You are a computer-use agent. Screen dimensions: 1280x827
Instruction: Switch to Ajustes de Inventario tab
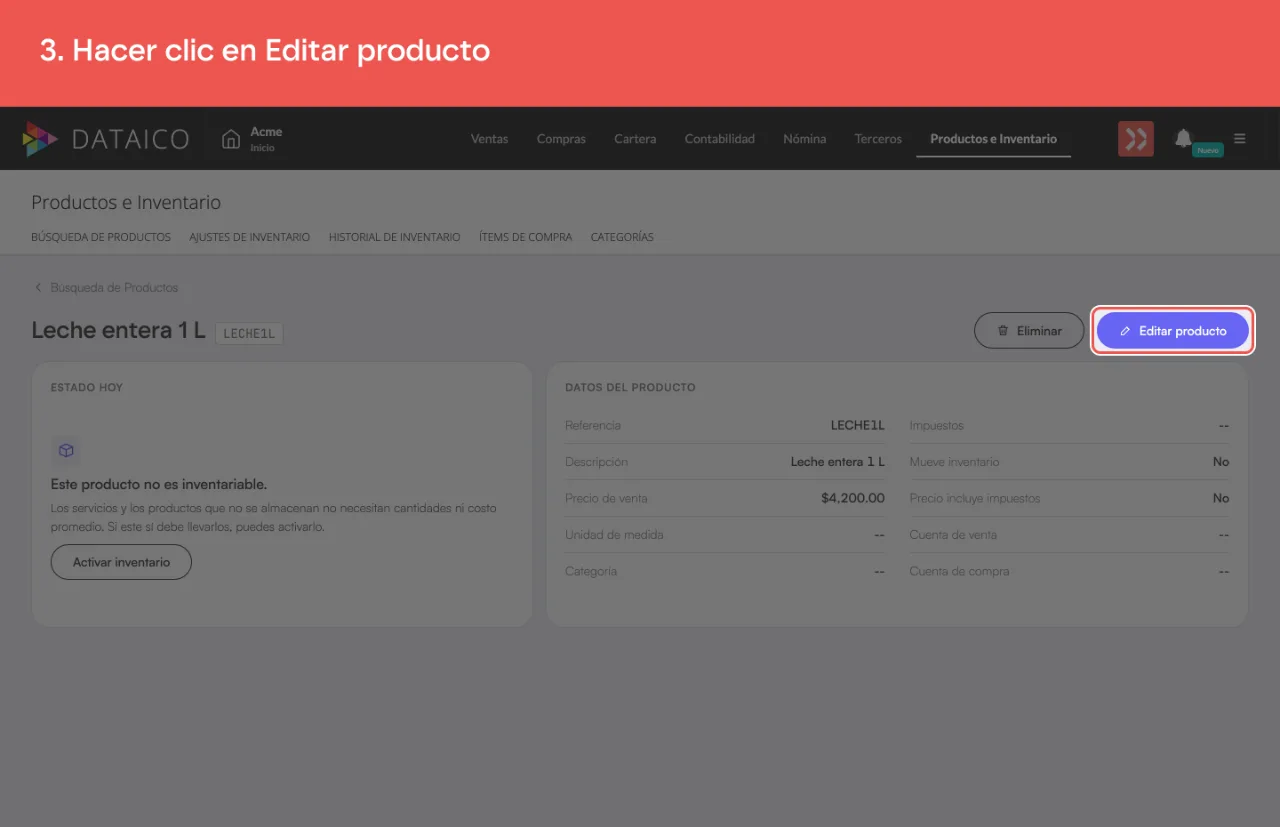coord(249,238)
